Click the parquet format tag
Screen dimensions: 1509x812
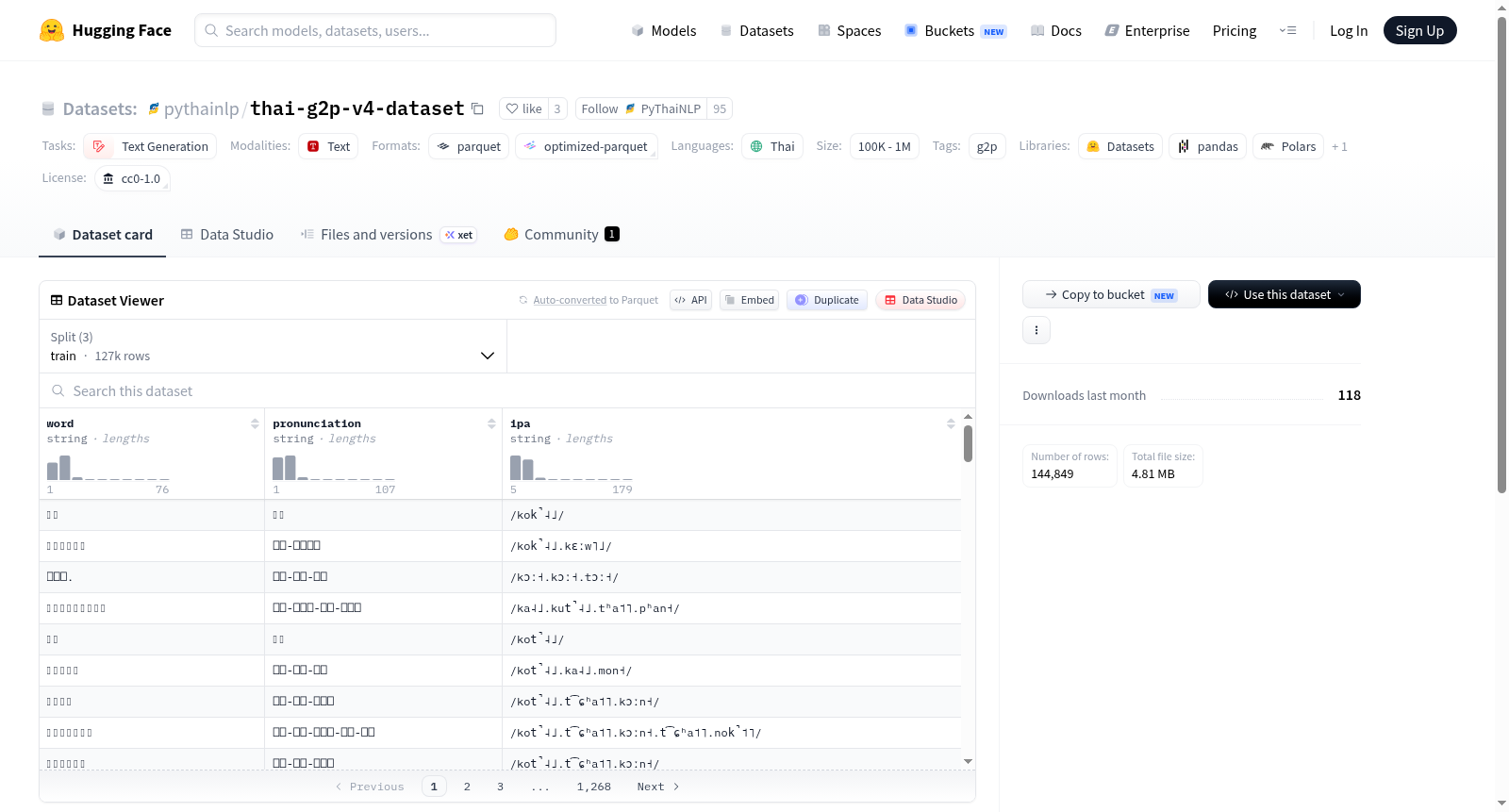[x=469, y=146]
